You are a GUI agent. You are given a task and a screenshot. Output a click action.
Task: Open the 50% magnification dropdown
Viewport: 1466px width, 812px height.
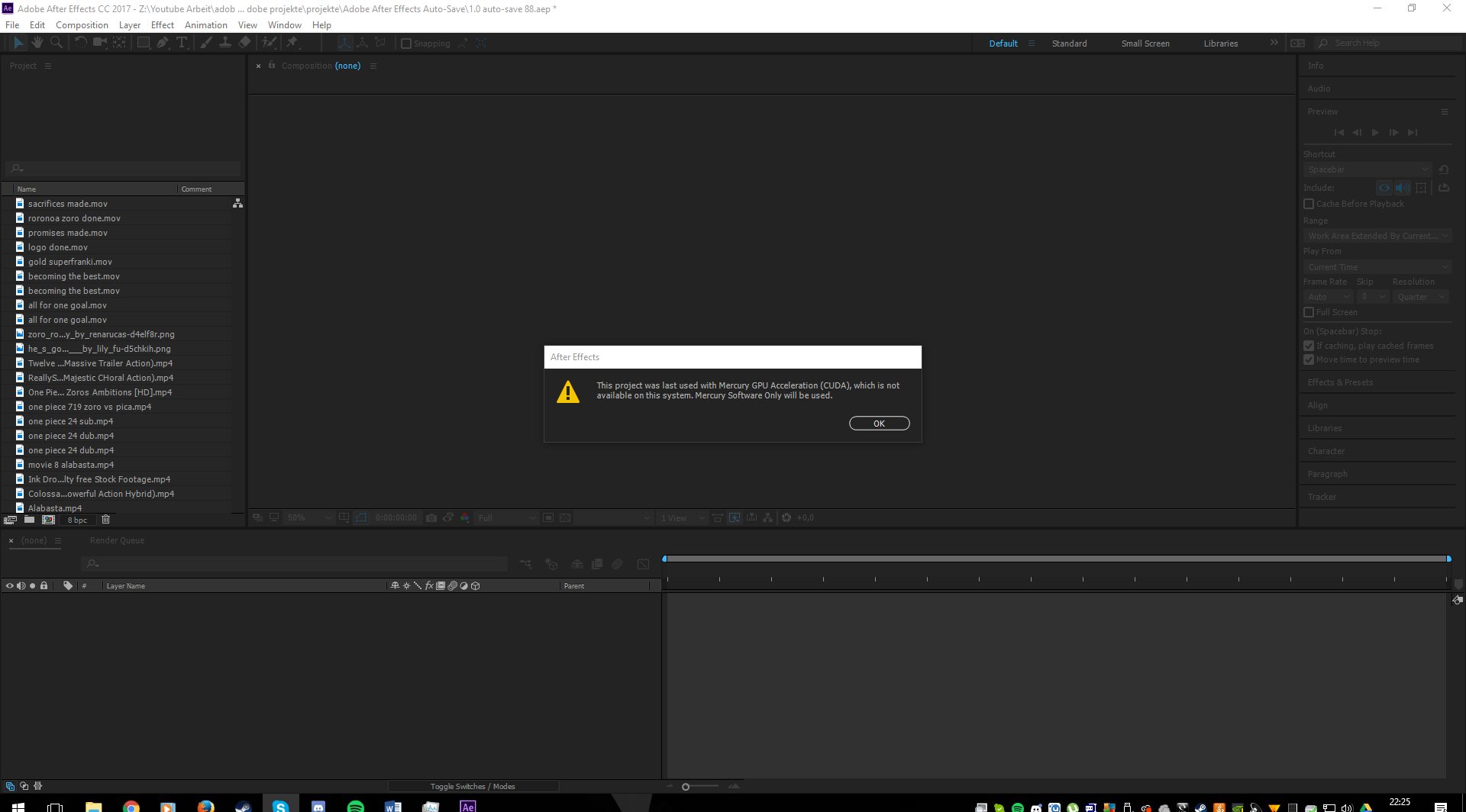tap(308, 517)
